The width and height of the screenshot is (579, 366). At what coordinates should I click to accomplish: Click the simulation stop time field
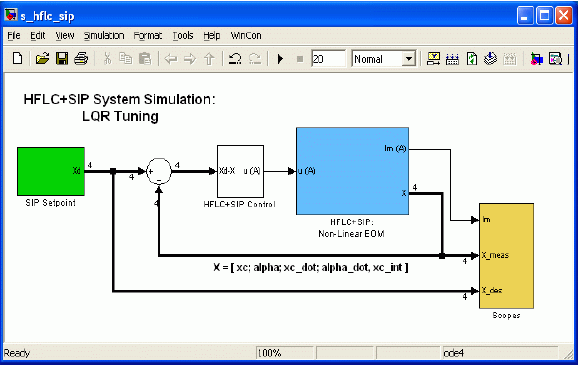[328, 59]
